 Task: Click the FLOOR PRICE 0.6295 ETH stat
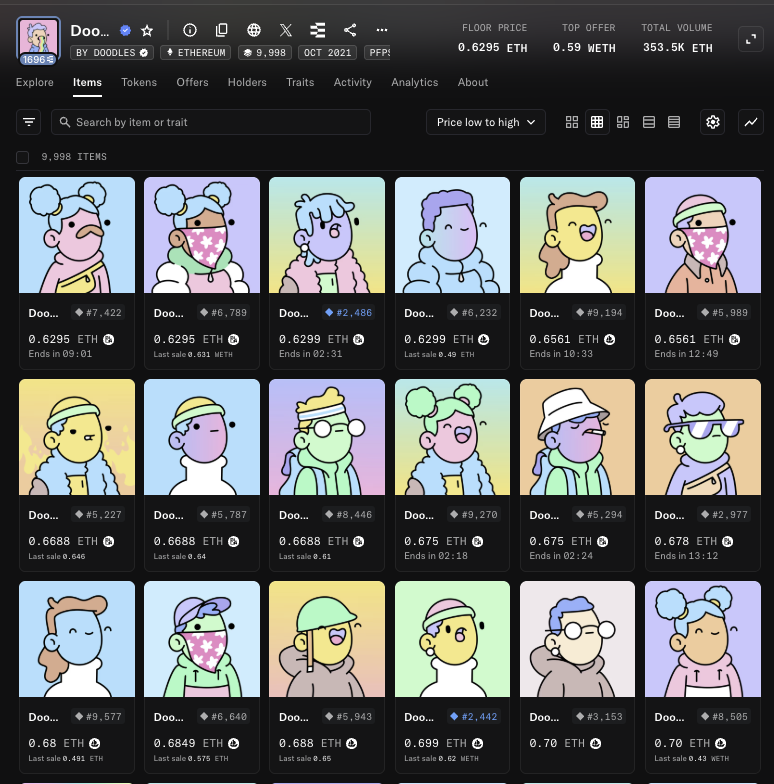pos(493,38)
